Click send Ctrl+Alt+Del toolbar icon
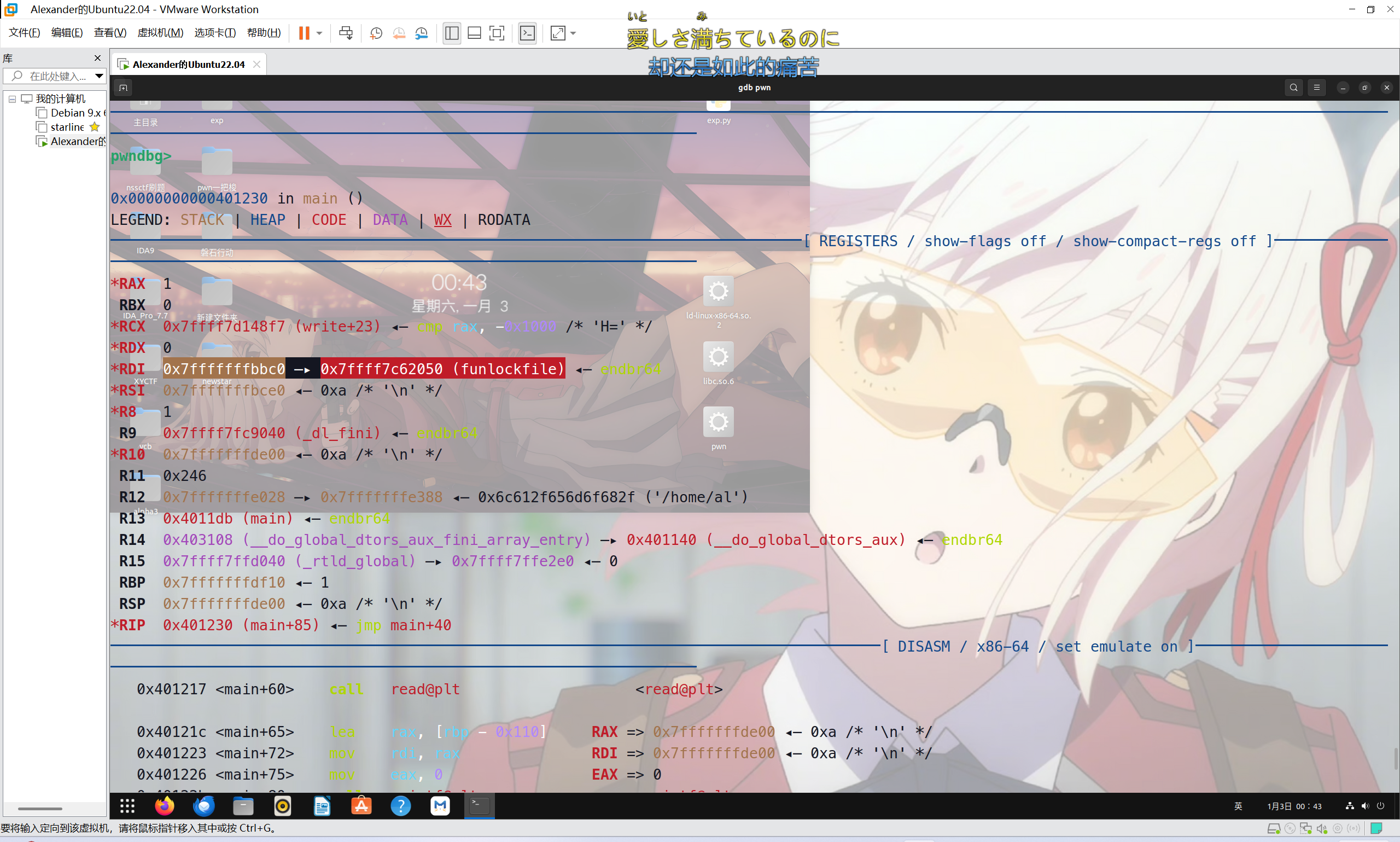1400x842 pixels. pos(345,33)
